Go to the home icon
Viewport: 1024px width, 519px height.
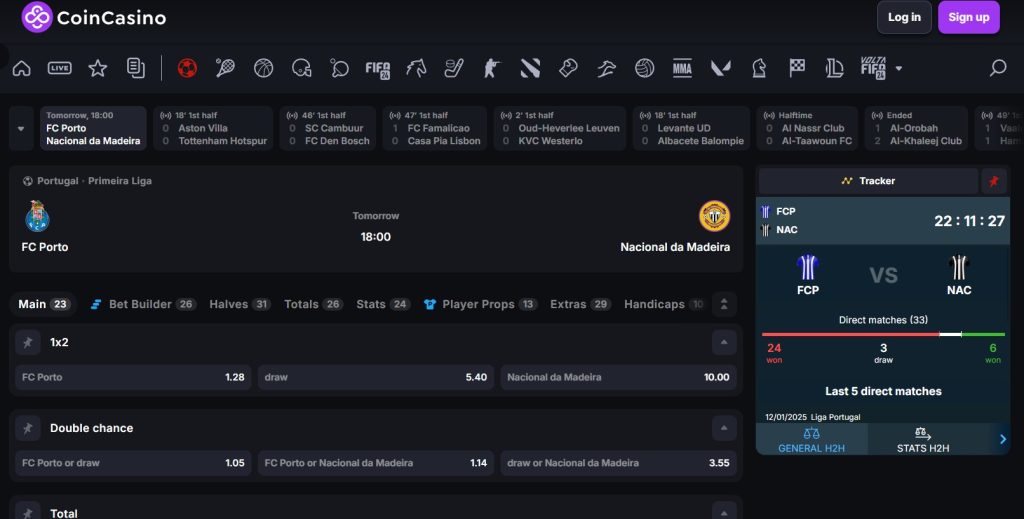point(22,68)
